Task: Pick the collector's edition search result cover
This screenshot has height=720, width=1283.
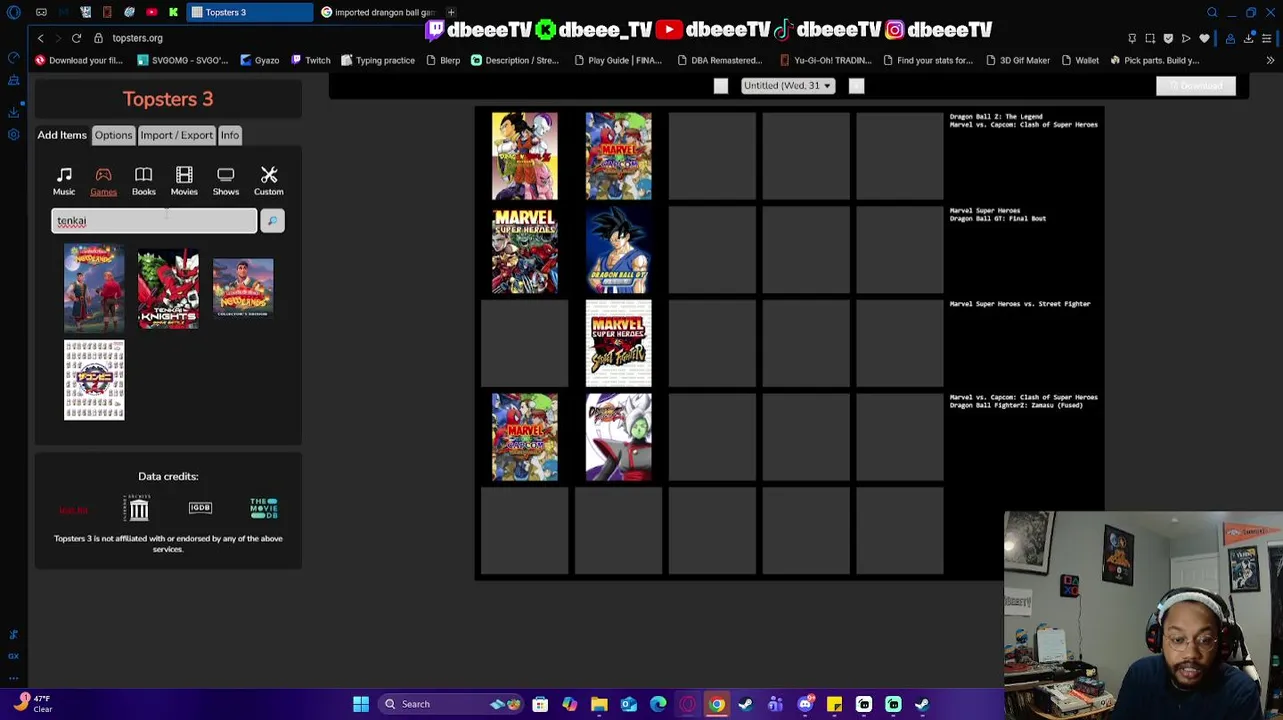Action: [x=243, y=288]
